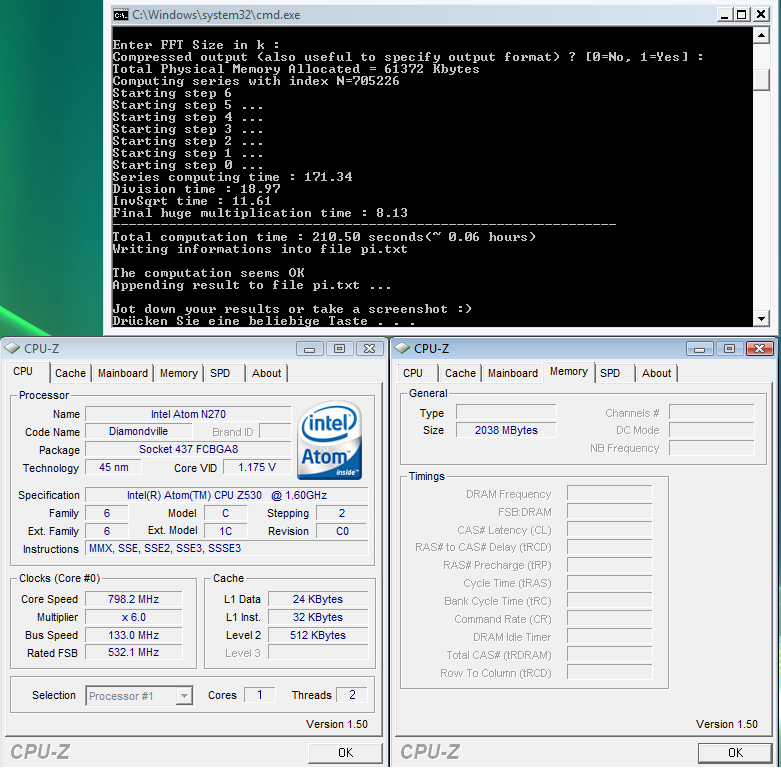Open About tab in left CPU-Z window
The width and height of the screenshot is (781, 768).
point(266,373)
